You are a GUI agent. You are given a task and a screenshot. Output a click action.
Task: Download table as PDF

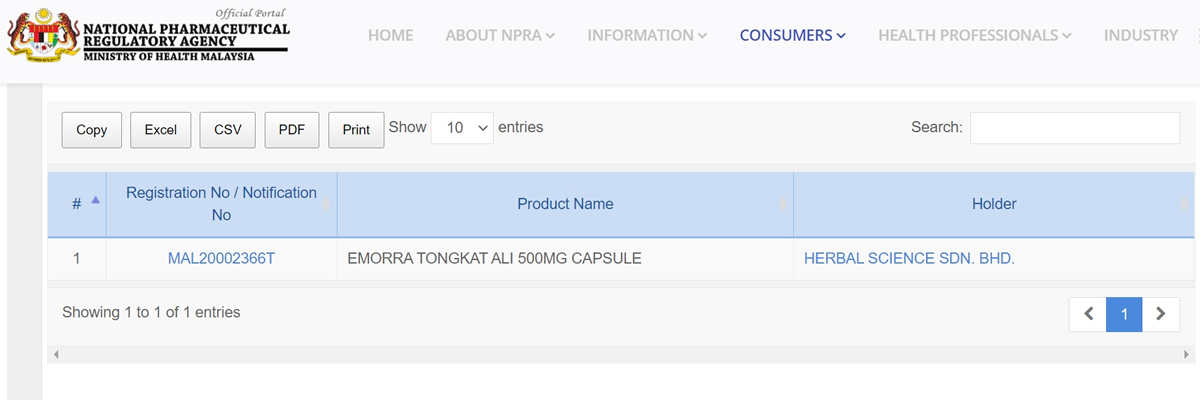point(292,130)
